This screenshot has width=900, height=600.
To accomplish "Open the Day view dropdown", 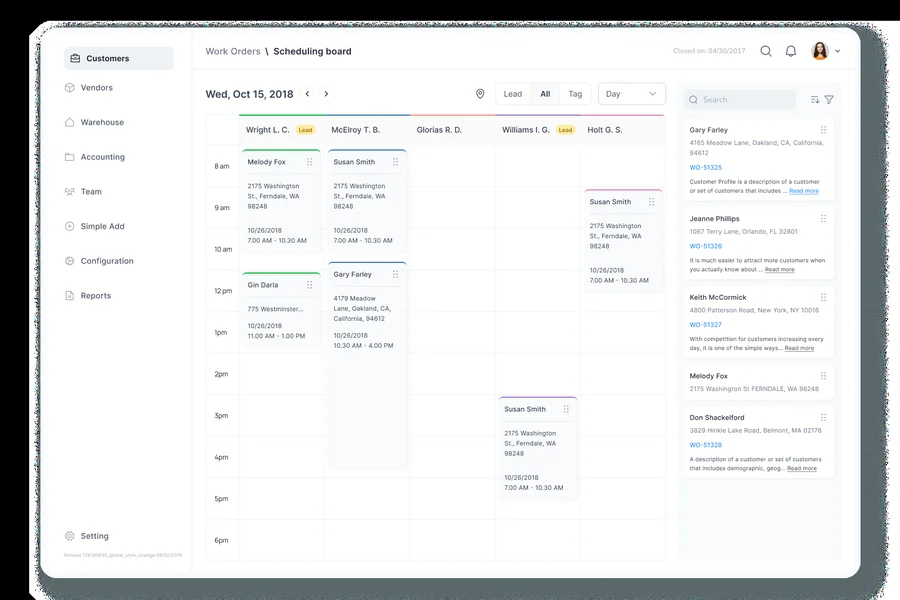I will pos(632,94).
